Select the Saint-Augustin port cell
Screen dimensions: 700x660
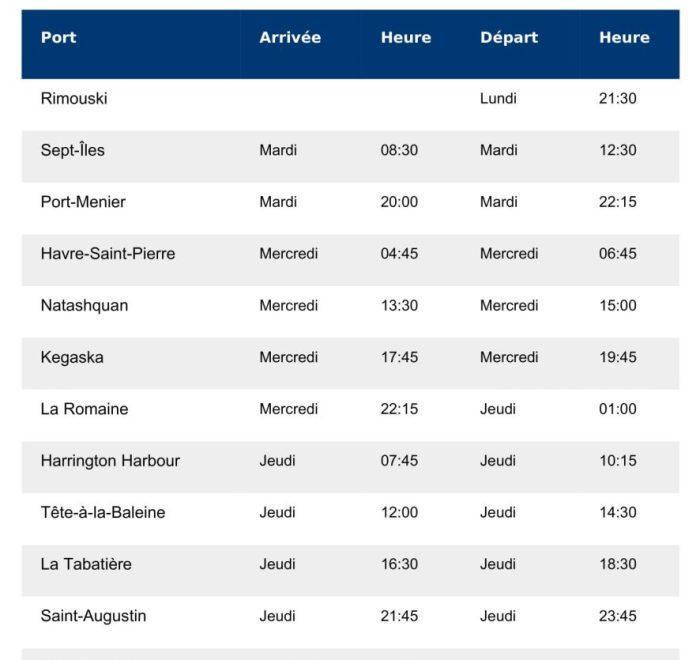click(x=93, y=616)
